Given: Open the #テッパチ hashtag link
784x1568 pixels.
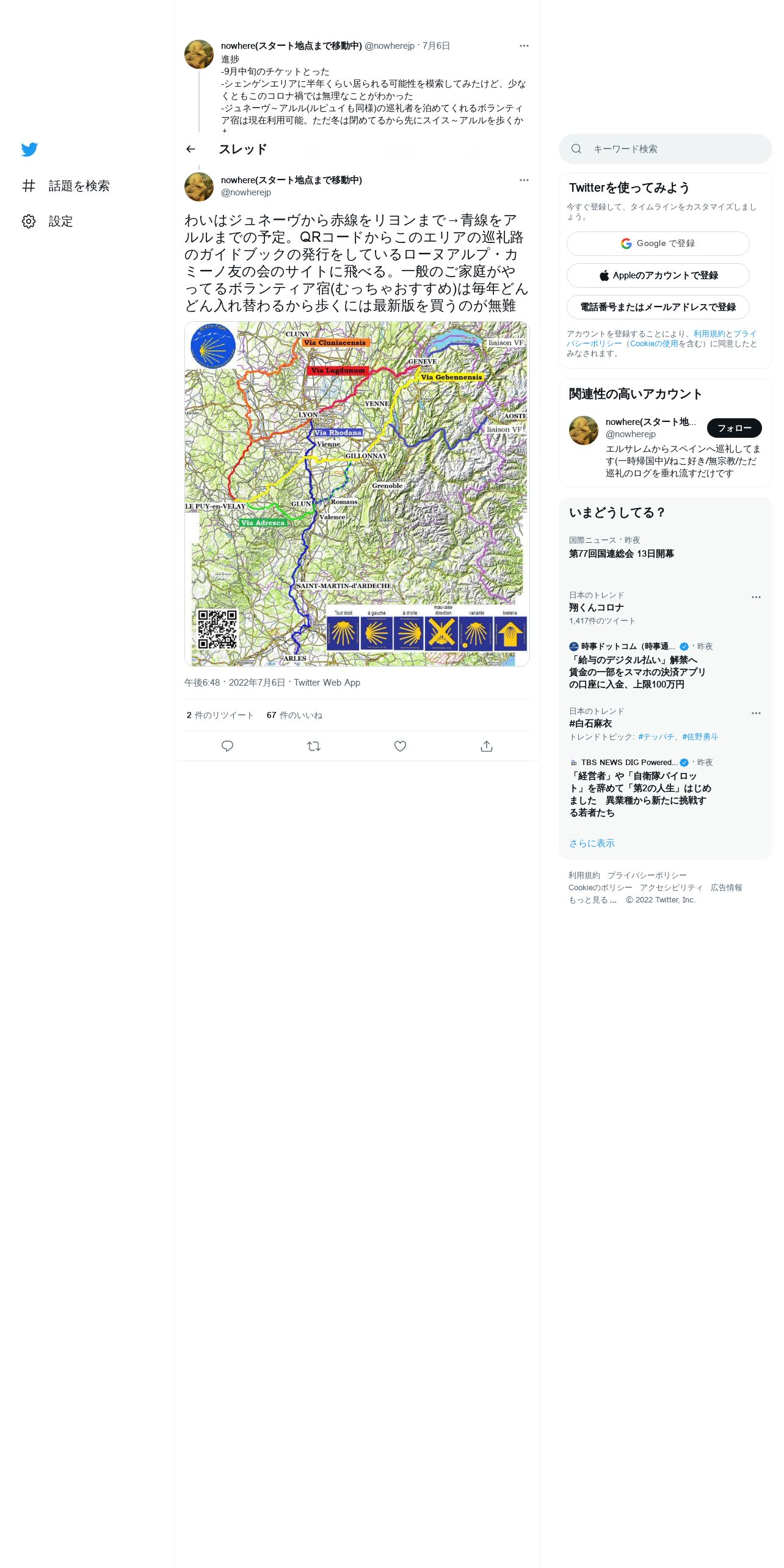Looking at the screenshot, I should (656, 737).
